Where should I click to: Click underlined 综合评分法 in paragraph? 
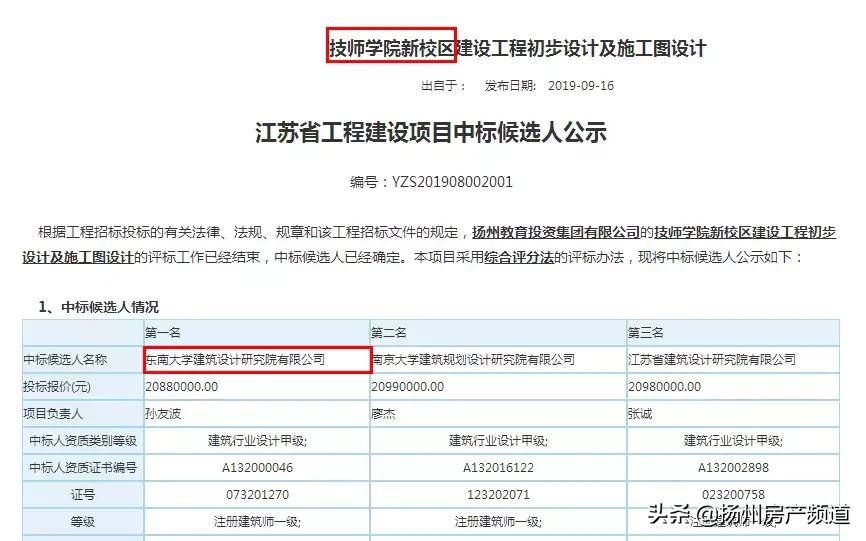[519, 257]
